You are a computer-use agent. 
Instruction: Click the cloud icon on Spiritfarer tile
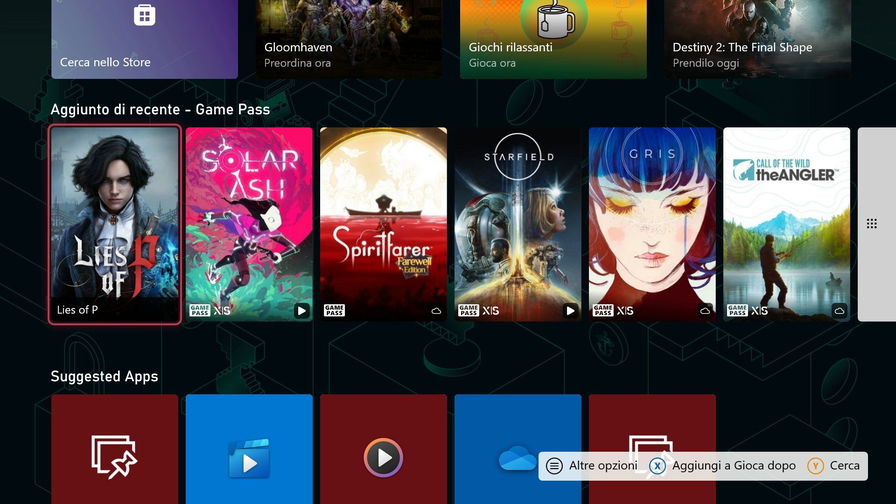click(x=436, y=311)
